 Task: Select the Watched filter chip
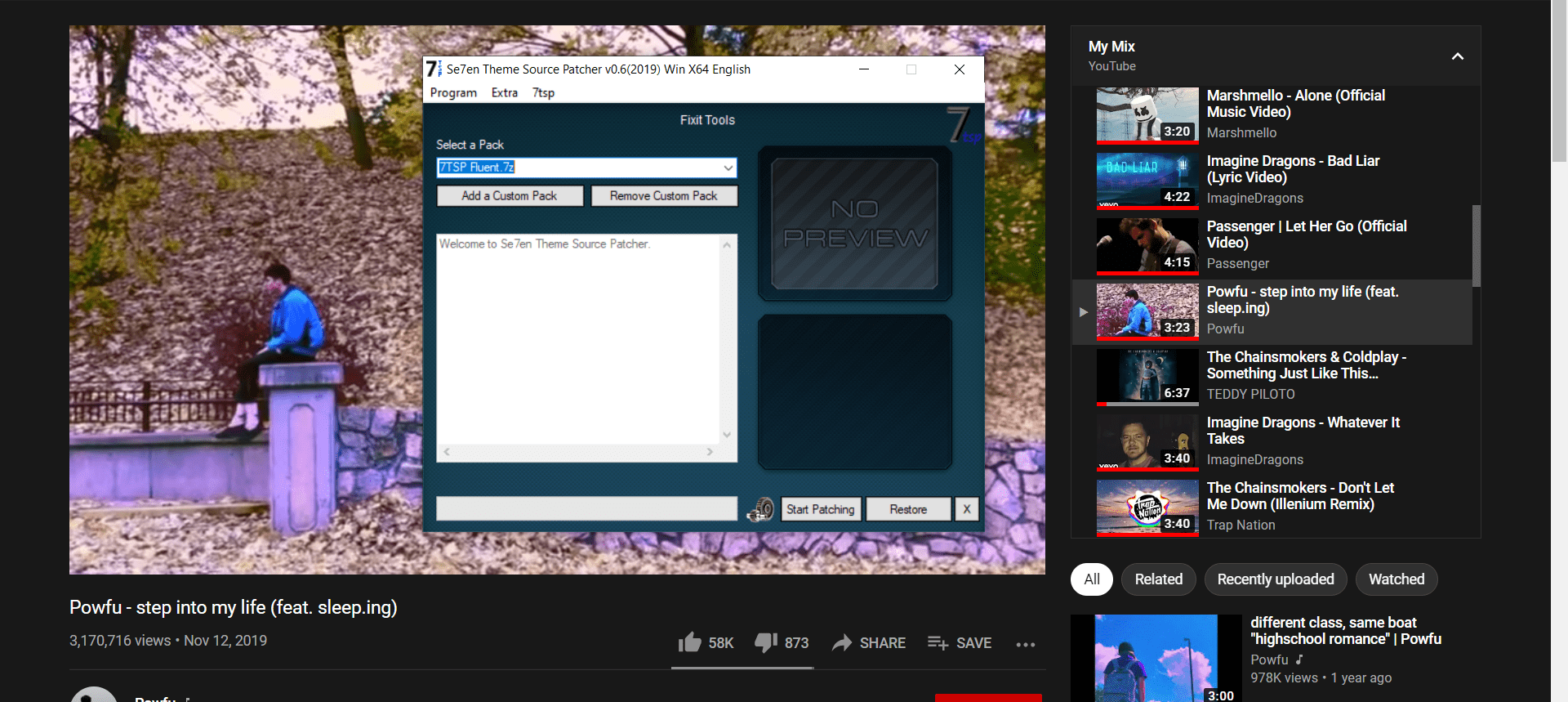coord(1396,579)
